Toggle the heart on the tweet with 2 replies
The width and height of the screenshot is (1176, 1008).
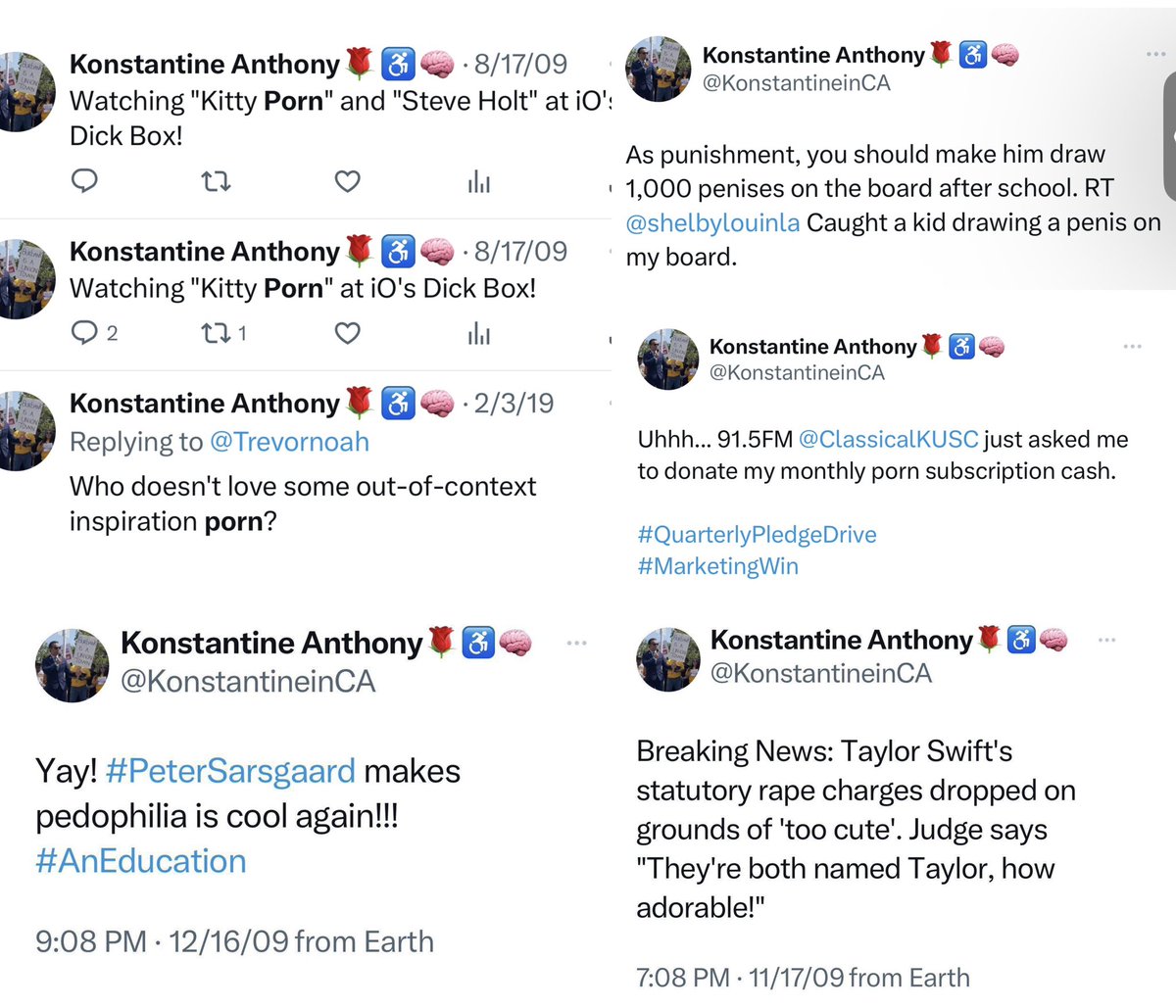[347, 334]
